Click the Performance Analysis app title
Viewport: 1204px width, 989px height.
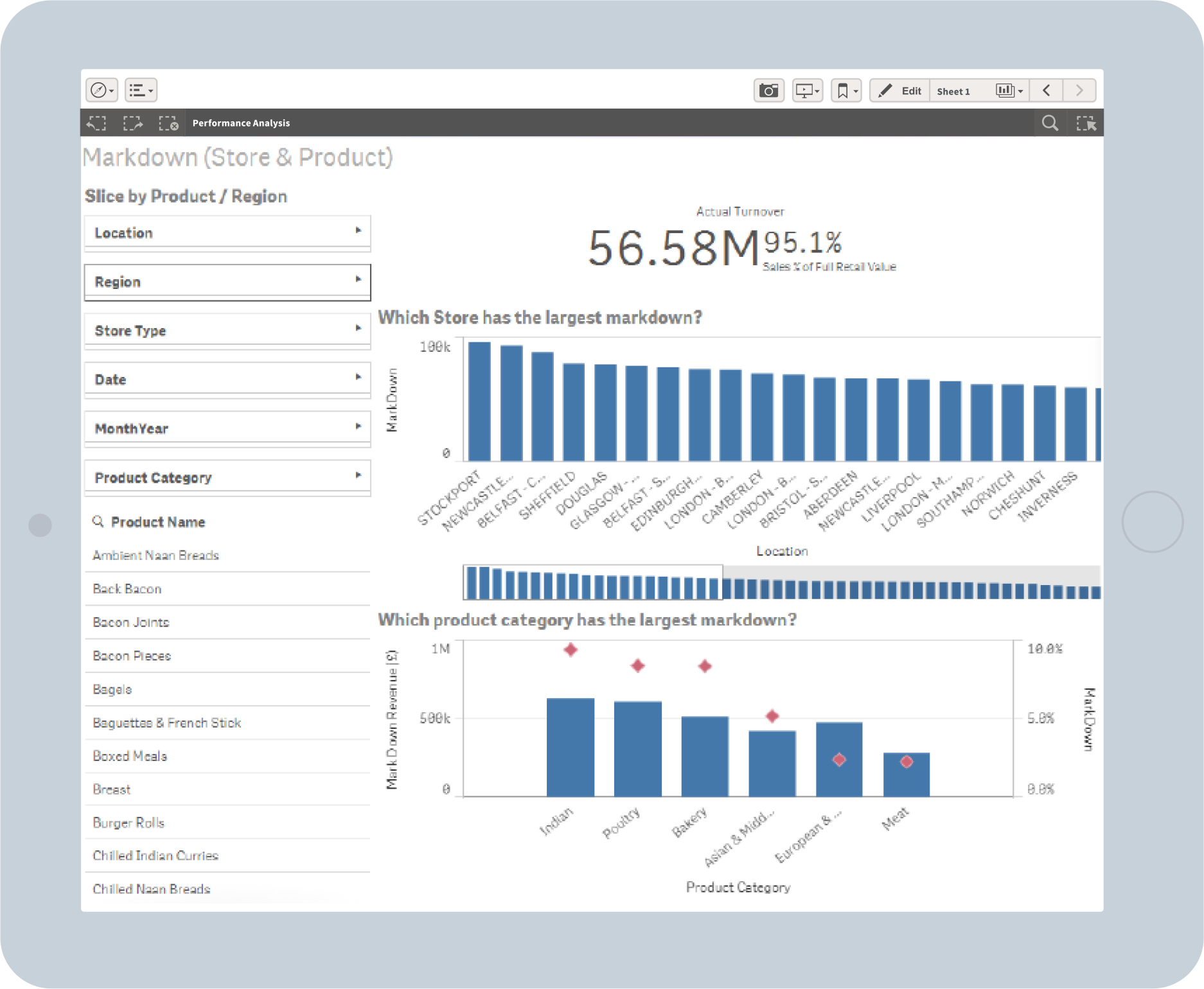click(x=241, y=123)
